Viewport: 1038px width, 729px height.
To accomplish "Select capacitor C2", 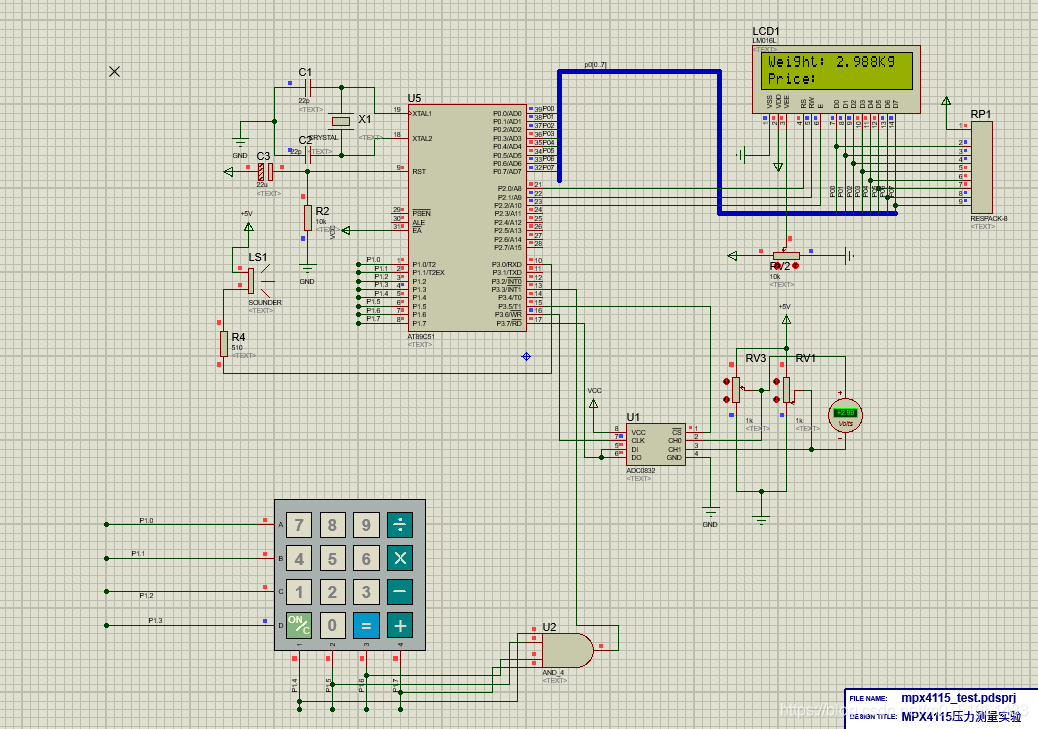I will pyautogui.click(x=307, y=156).
